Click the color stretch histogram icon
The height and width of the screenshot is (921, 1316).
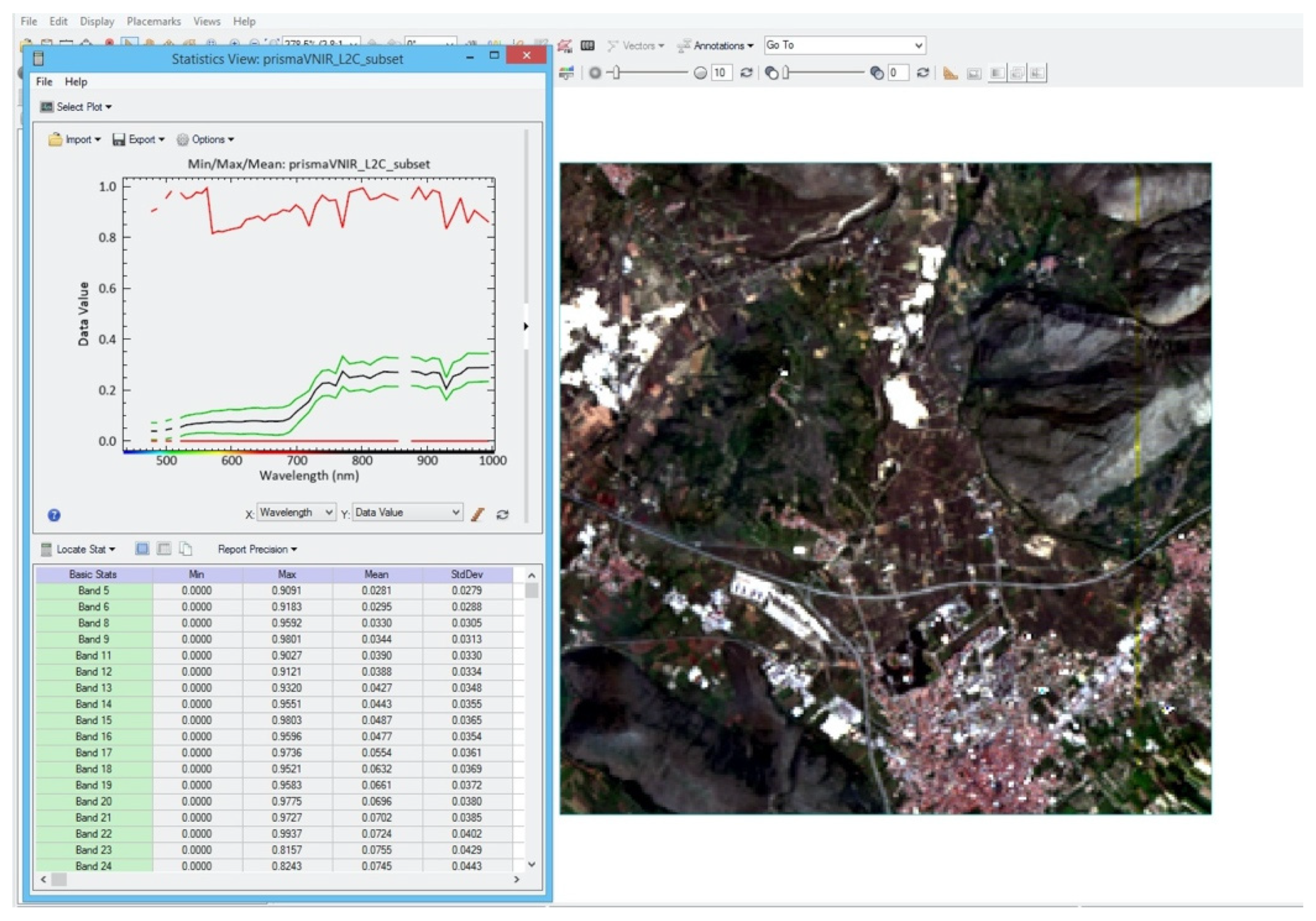coord(566,73)
